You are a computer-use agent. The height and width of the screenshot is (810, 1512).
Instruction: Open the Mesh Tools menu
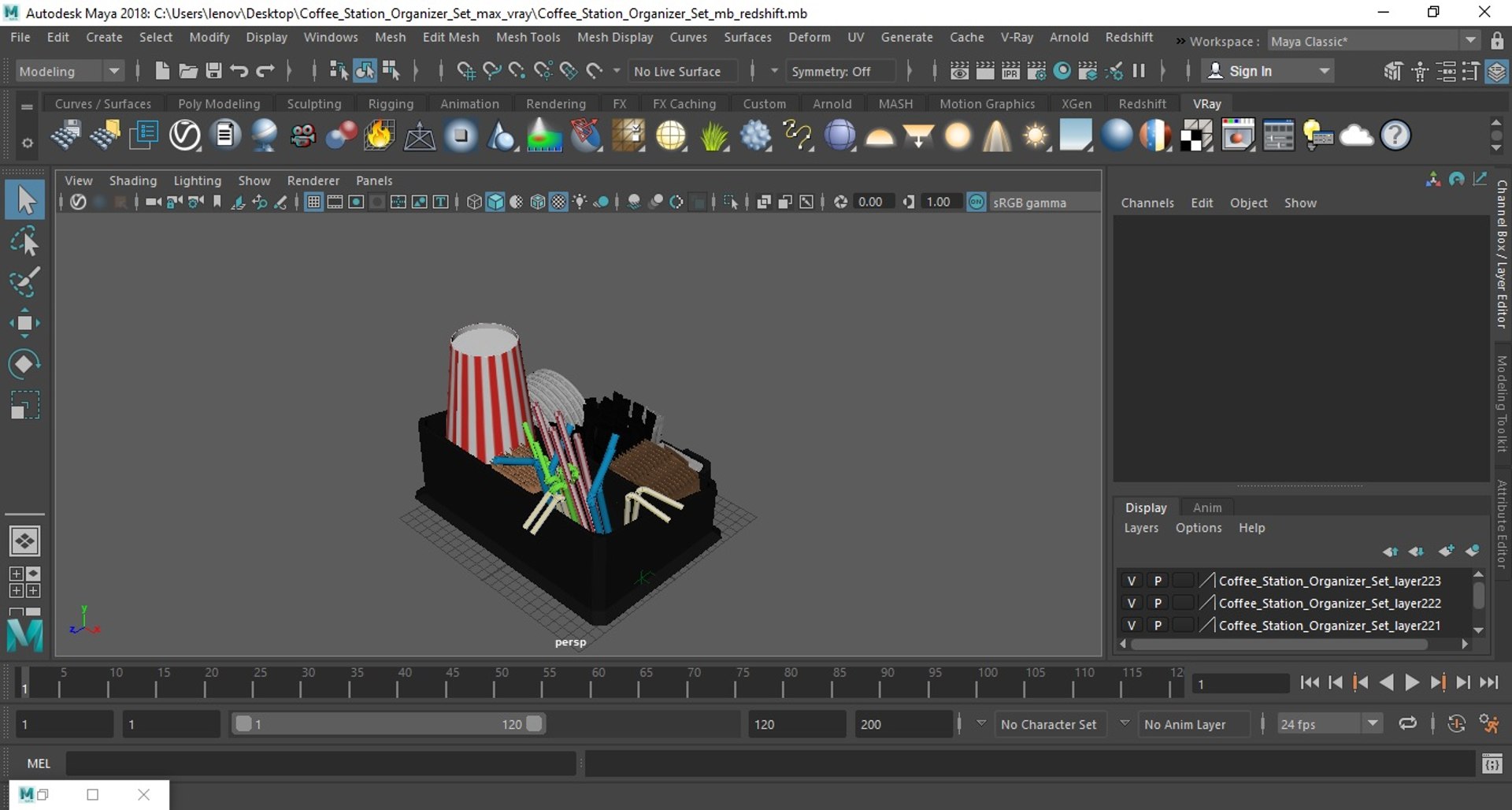tap(528, 37)
